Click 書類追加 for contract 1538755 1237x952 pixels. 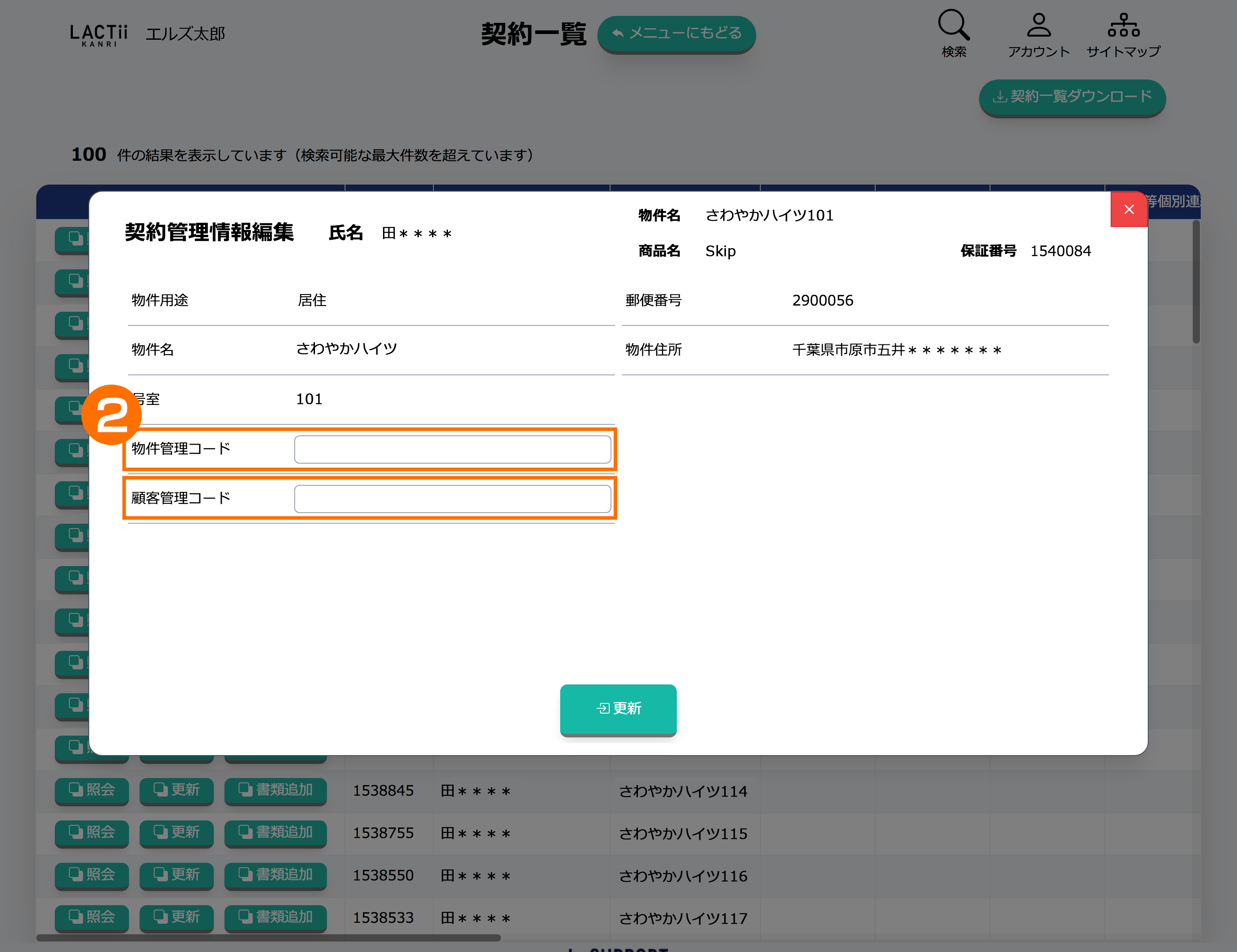[x=275, y=832]
